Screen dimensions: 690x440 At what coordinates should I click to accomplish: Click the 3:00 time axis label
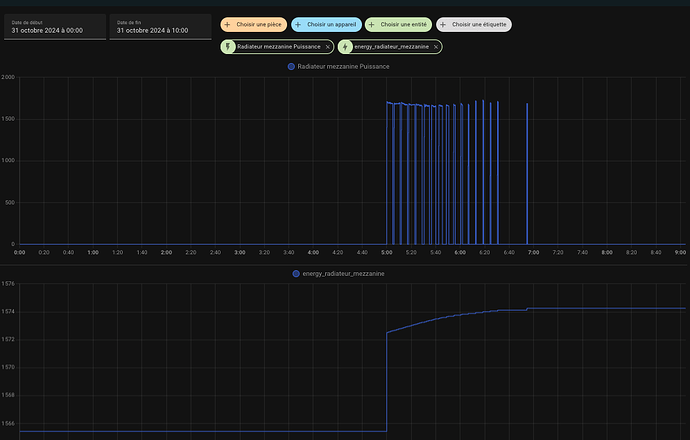coord(240,253)
